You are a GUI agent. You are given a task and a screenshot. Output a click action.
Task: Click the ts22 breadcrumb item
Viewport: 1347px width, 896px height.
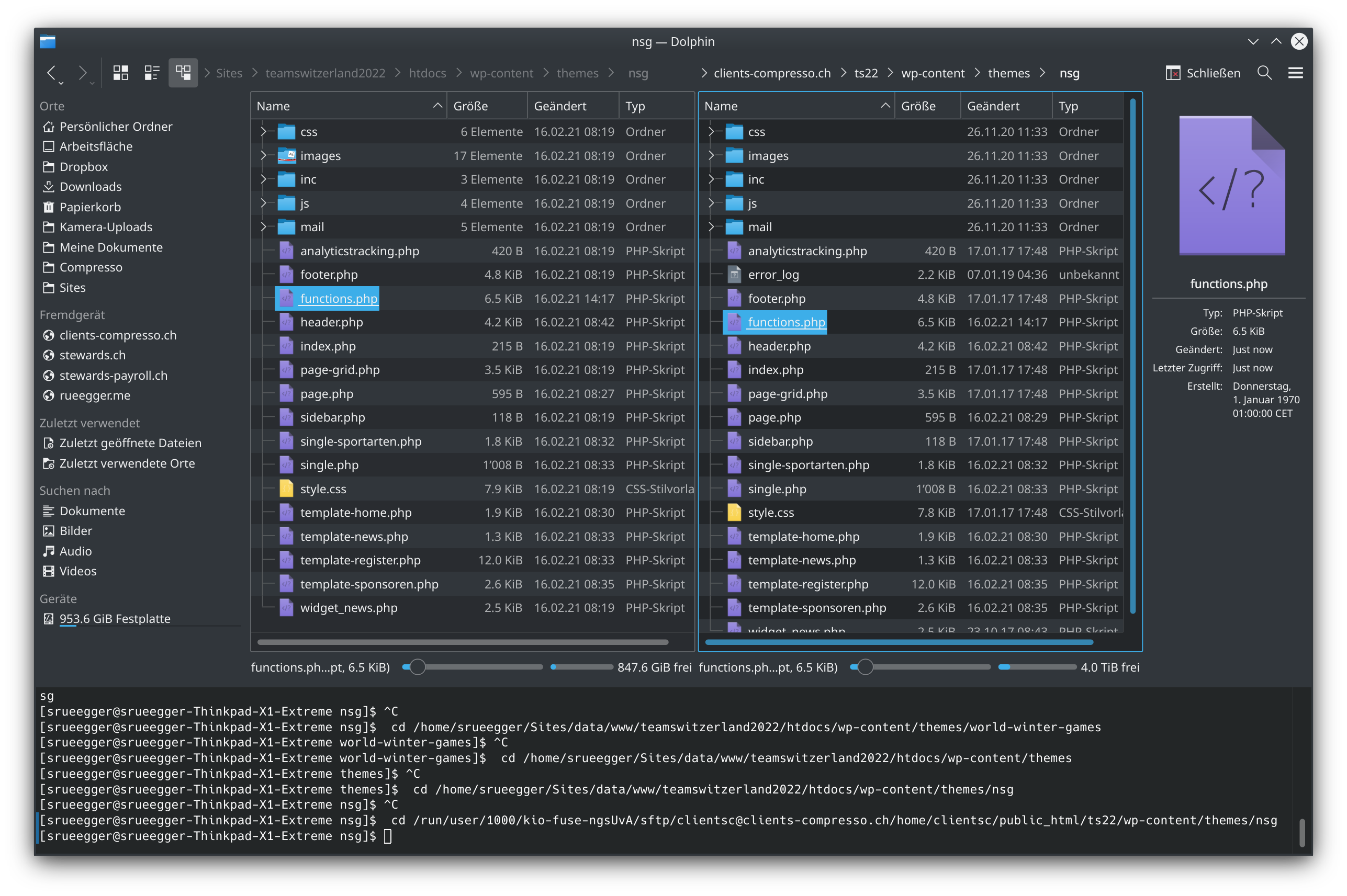(866, 73)
